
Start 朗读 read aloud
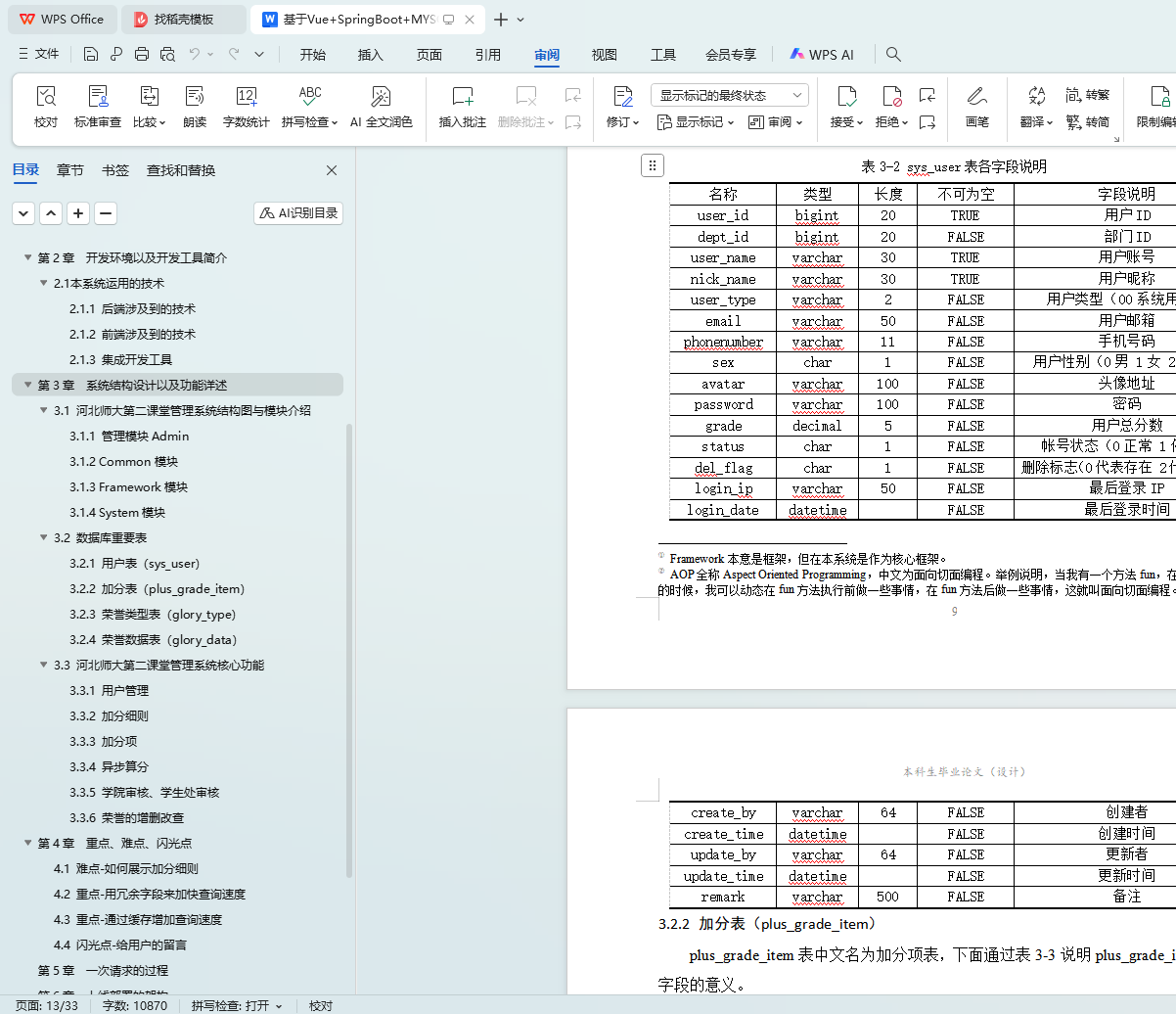point(195,107)
